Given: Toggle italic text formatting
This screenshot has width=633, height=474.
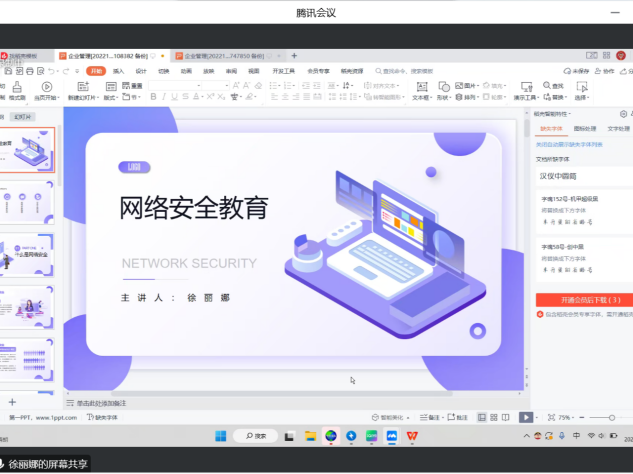Looking at the screenshot, I should [164, 97].
